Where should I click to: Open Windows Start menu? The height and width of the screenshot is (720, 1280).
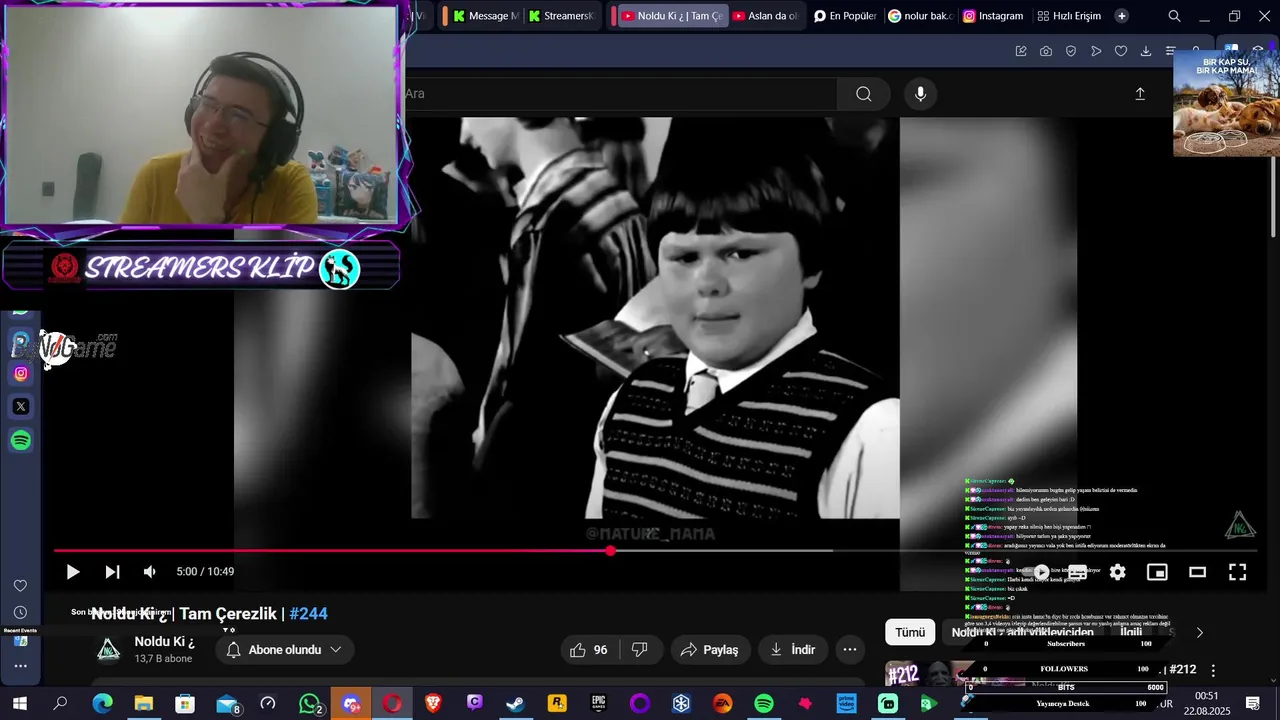tap(19, 704)
